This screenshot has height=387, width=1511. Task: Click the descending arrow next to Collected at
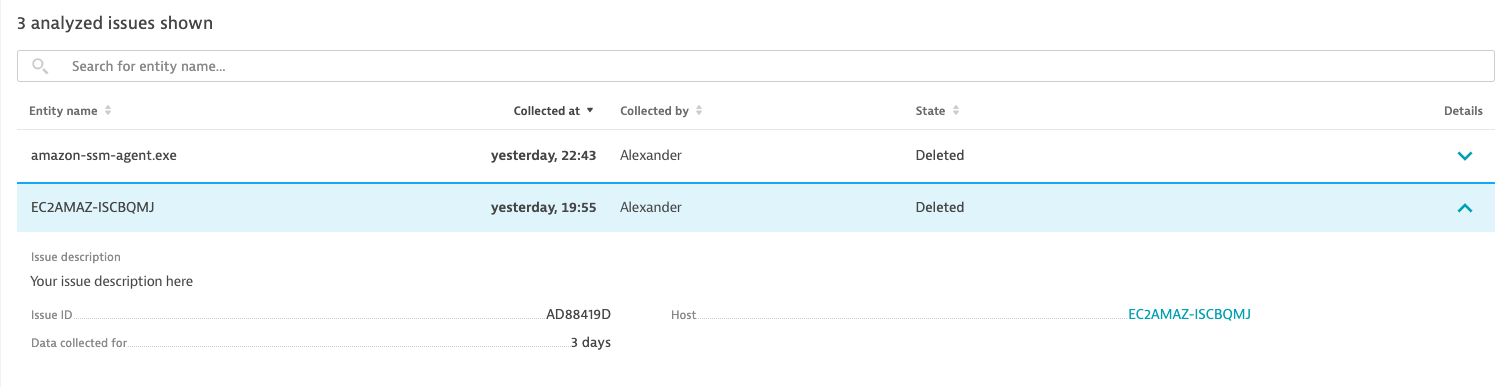click(590, 111)
